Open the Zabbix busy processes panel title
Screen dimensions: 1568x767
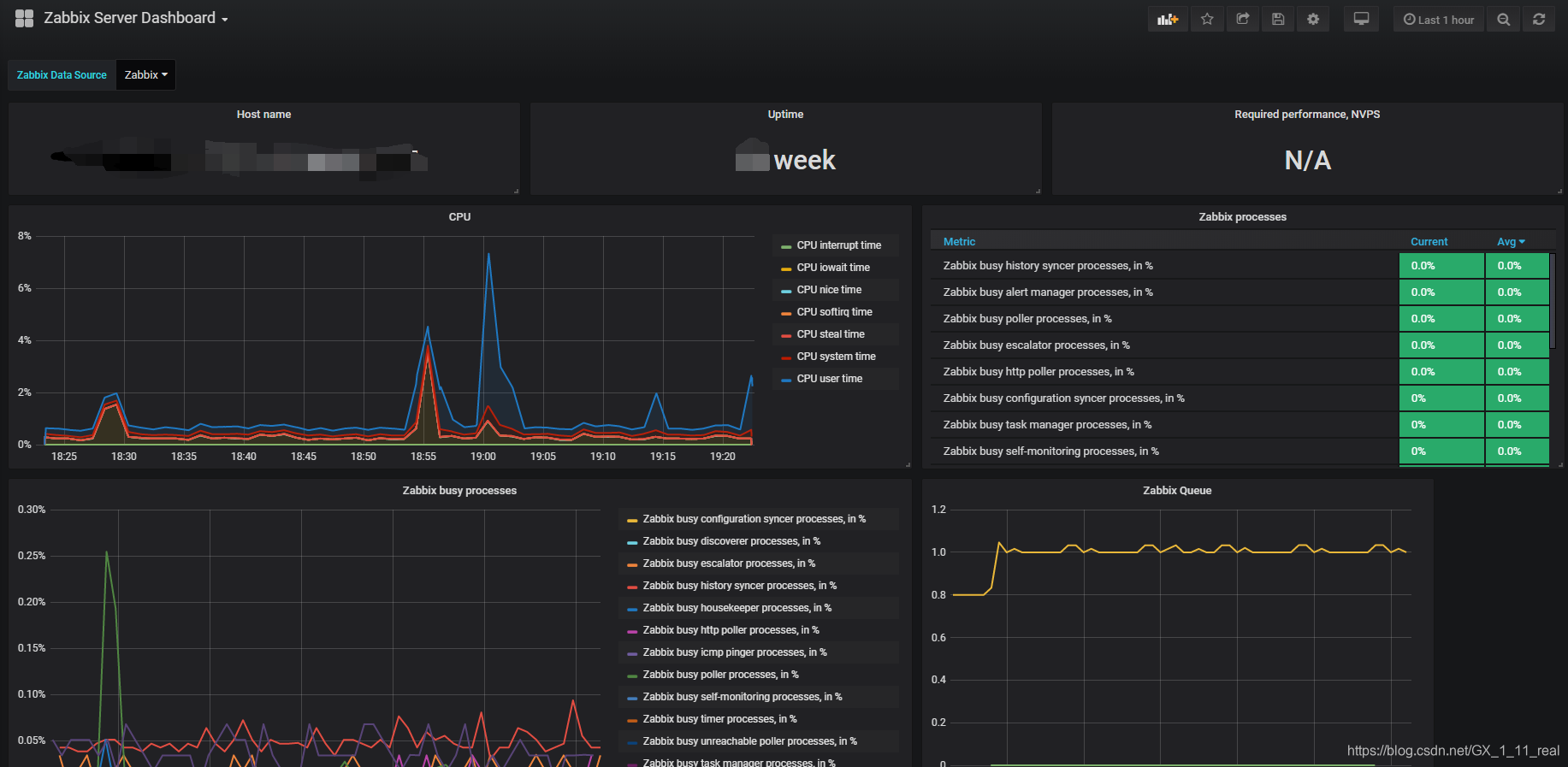coord(459,491)
